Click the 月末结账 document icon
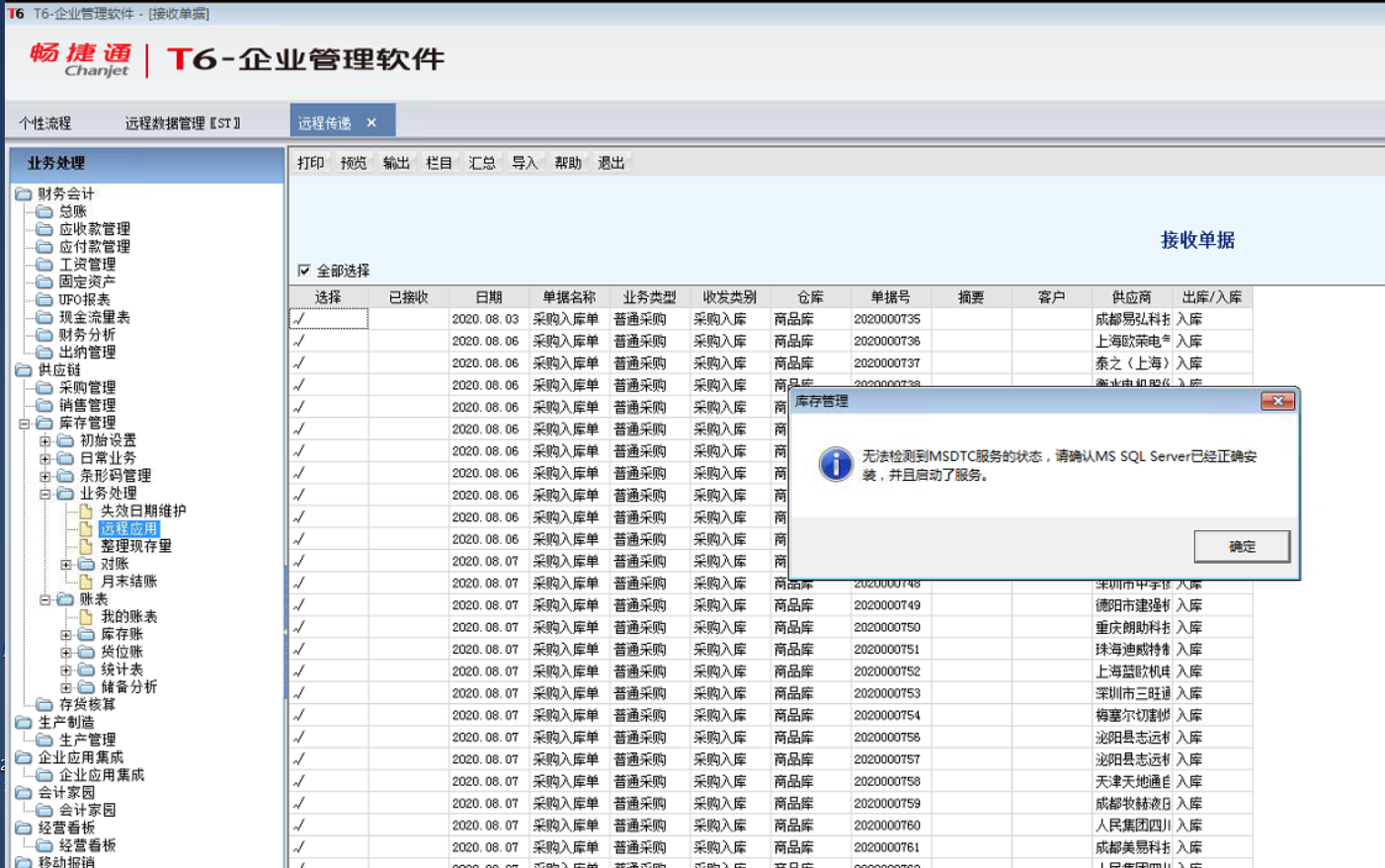 (86, 582)
